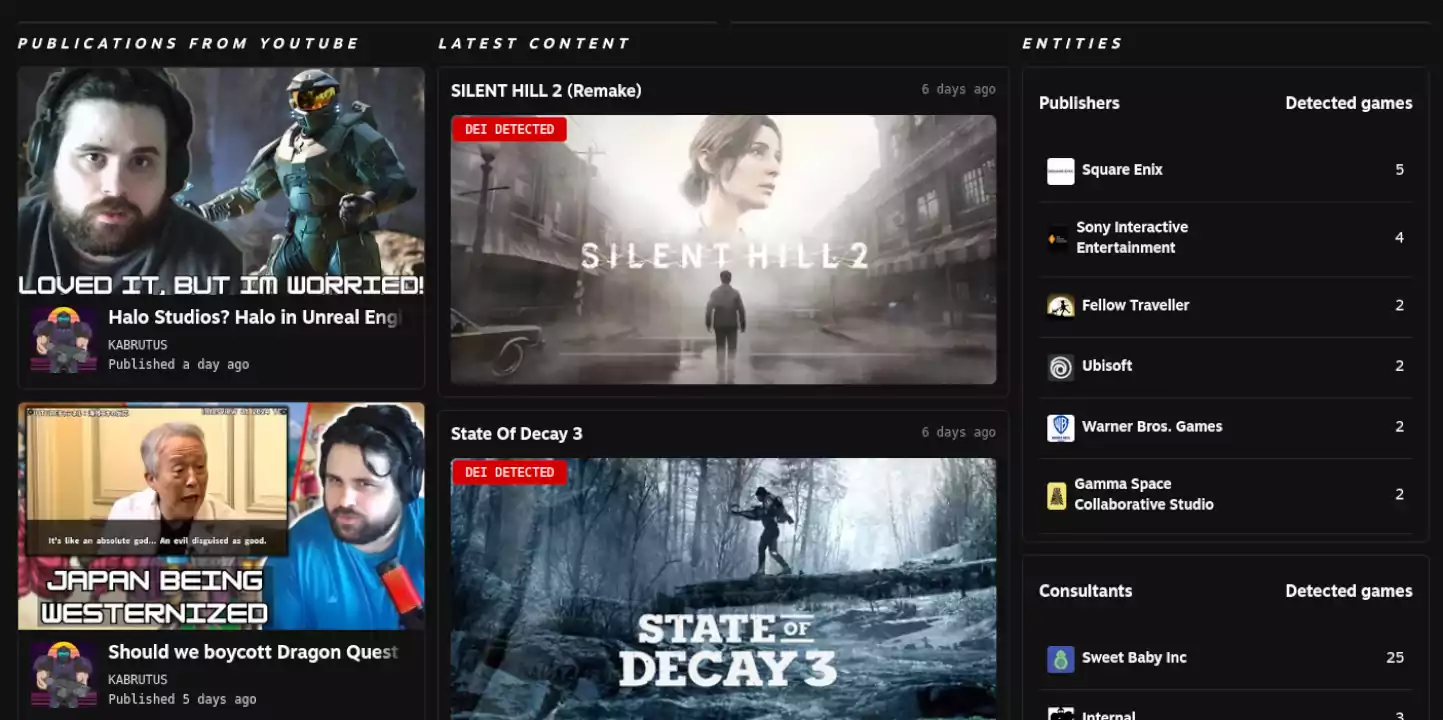Screen dimensions: 1443x720
Task: Open the Halo Studios video thumbnail
Action: tap(221, 183)
